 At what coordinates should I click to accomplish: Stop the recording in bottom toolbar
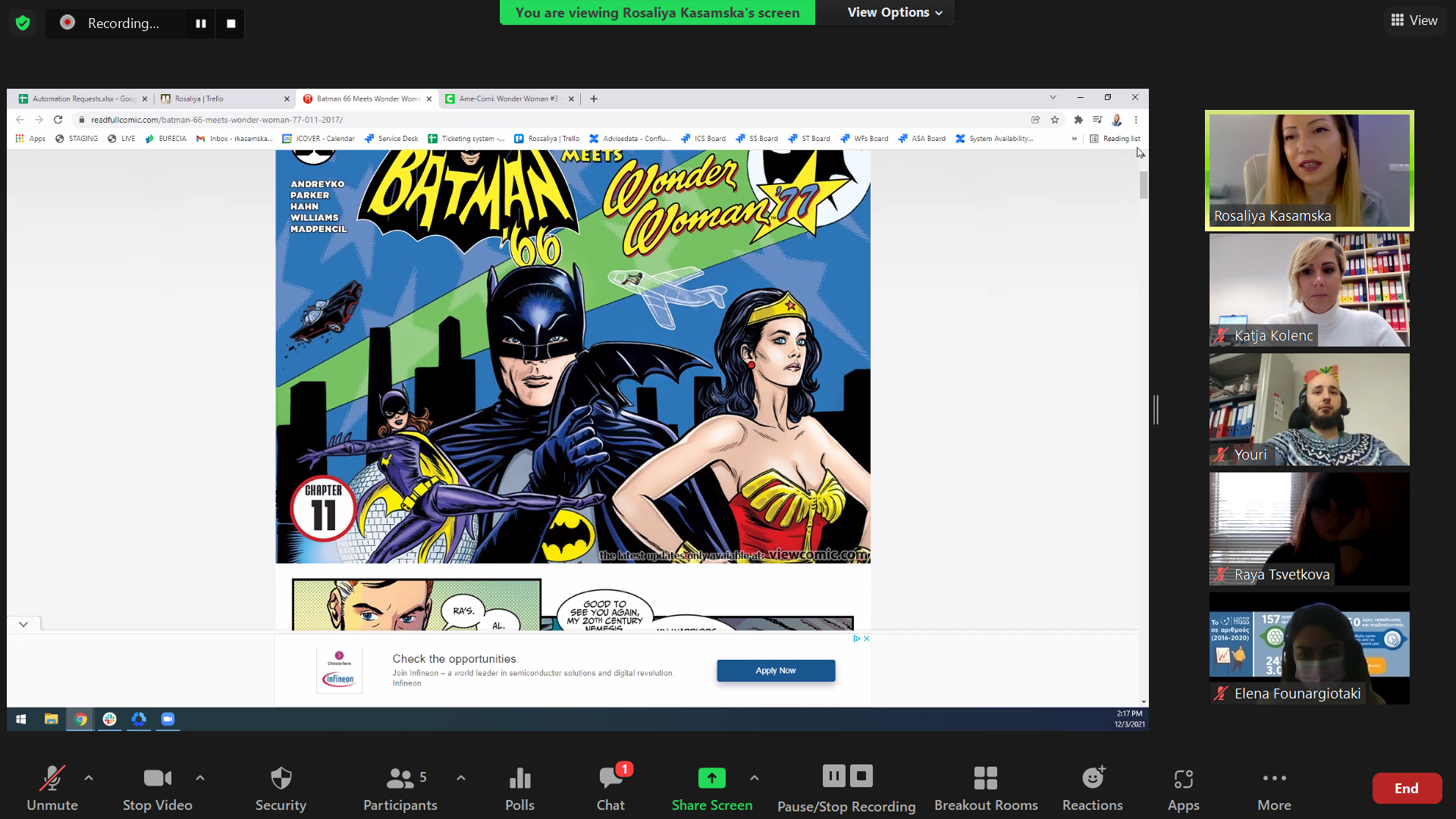tap(861, 776)
